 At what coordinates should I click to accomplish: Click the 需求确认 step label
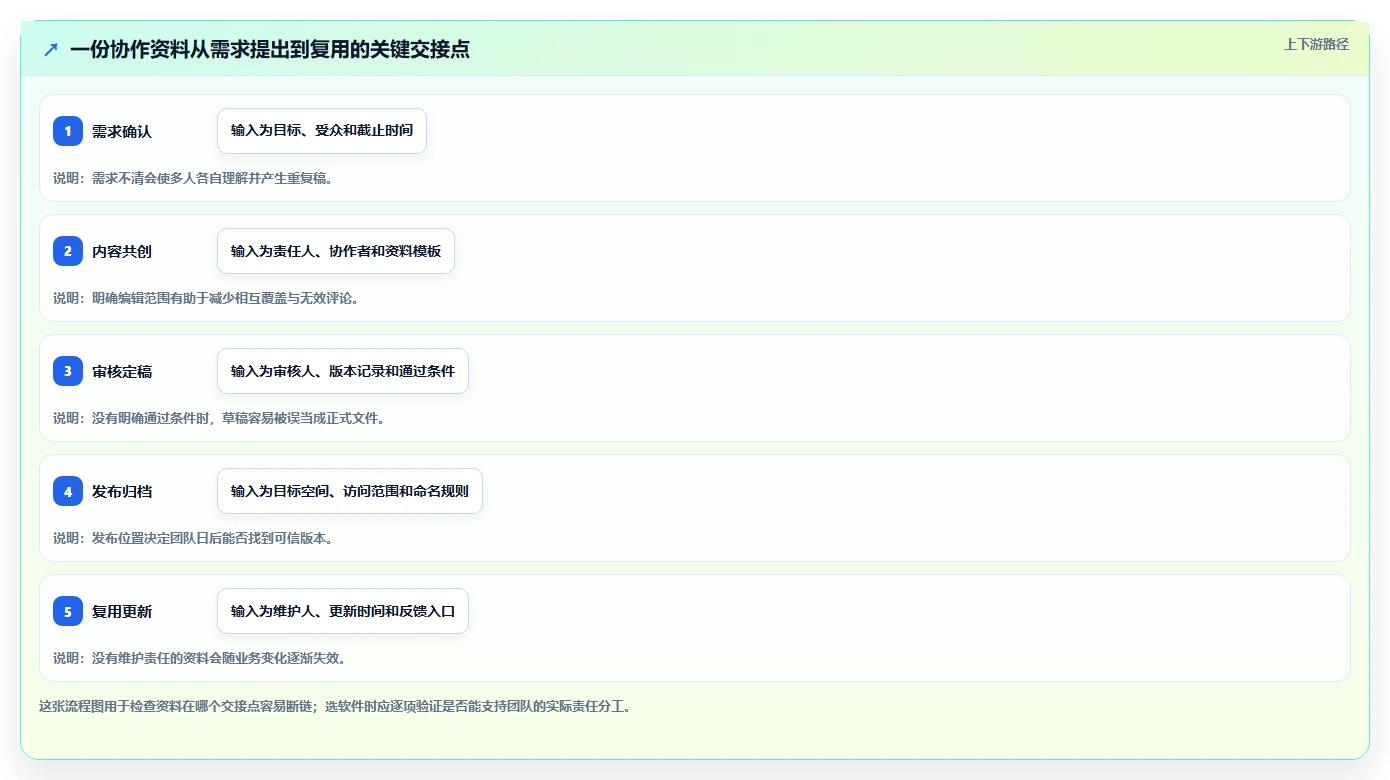(x=122, y=131)
